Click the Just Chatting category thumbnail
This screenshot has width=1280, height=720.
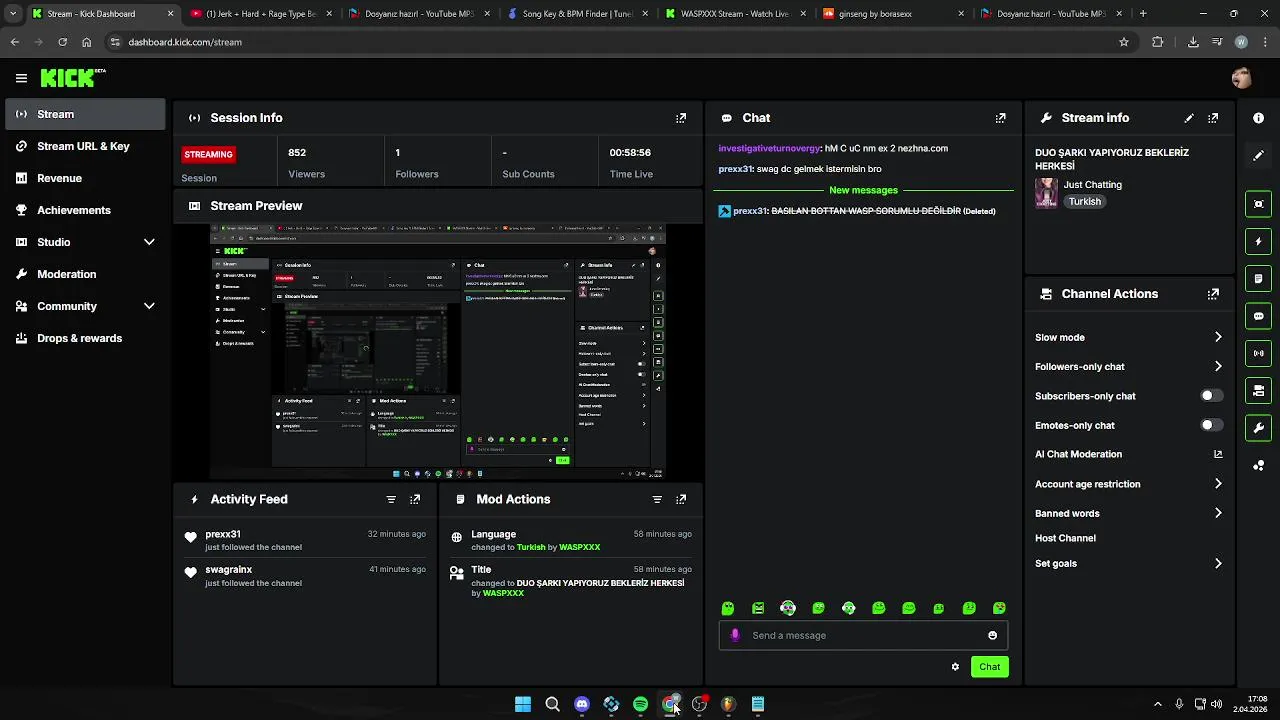pyautogui.click(x=1046, y=193)
